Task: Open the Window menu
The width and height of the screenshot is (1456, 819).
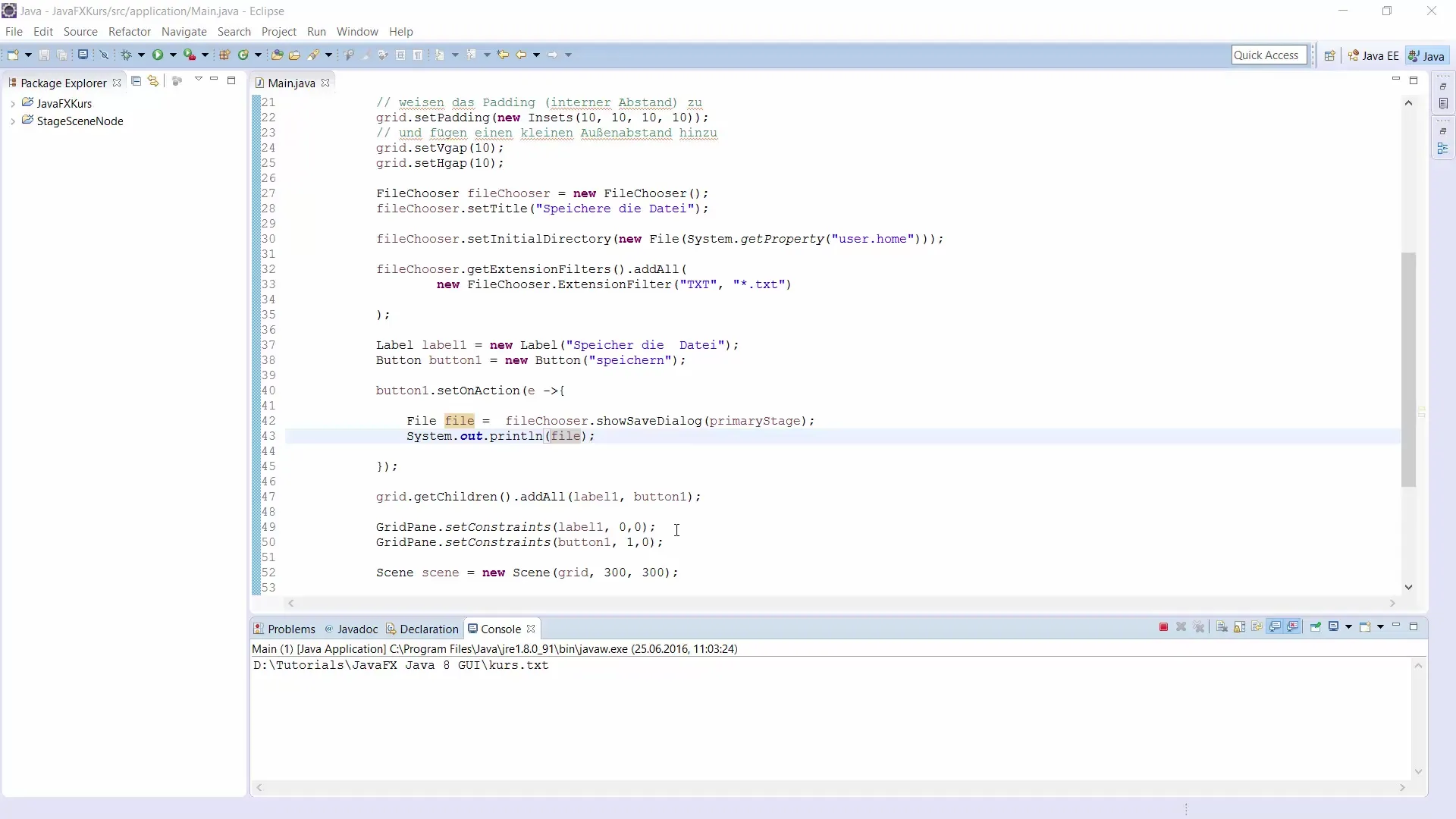Action: [x=357, y=32]
